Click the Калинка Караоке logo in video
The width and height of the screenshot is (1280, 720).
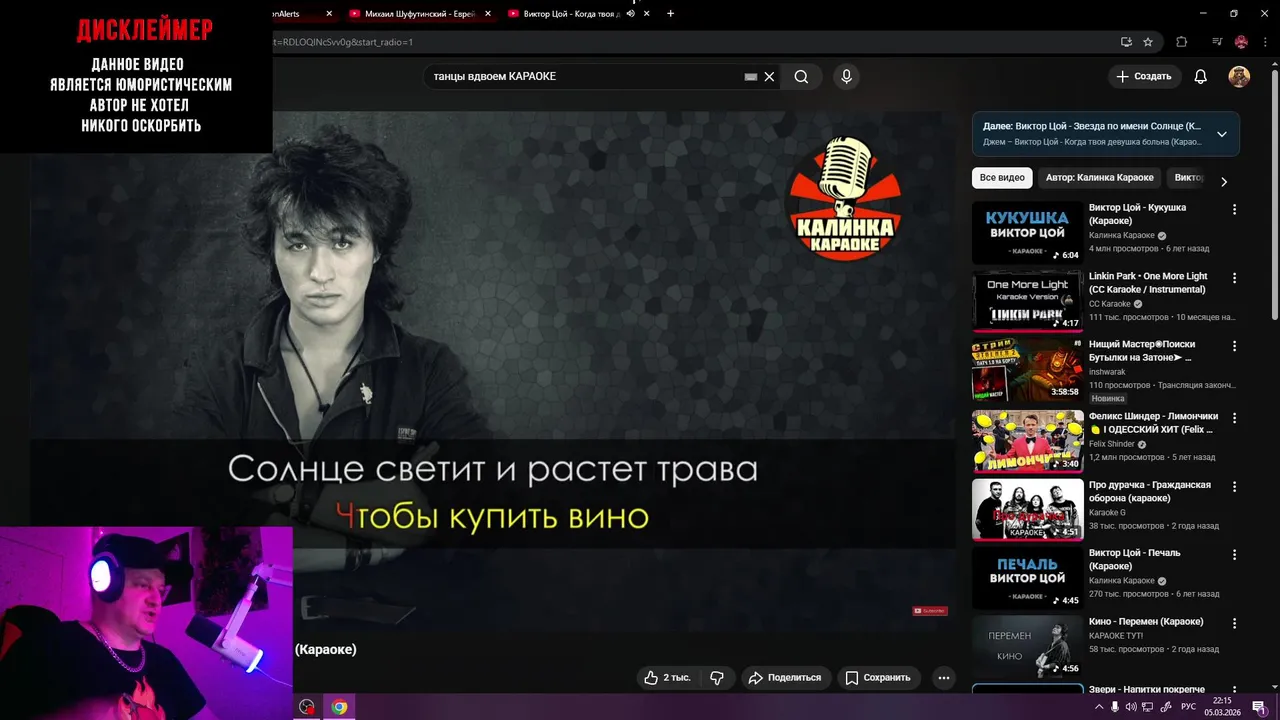[x=845, y=199]
